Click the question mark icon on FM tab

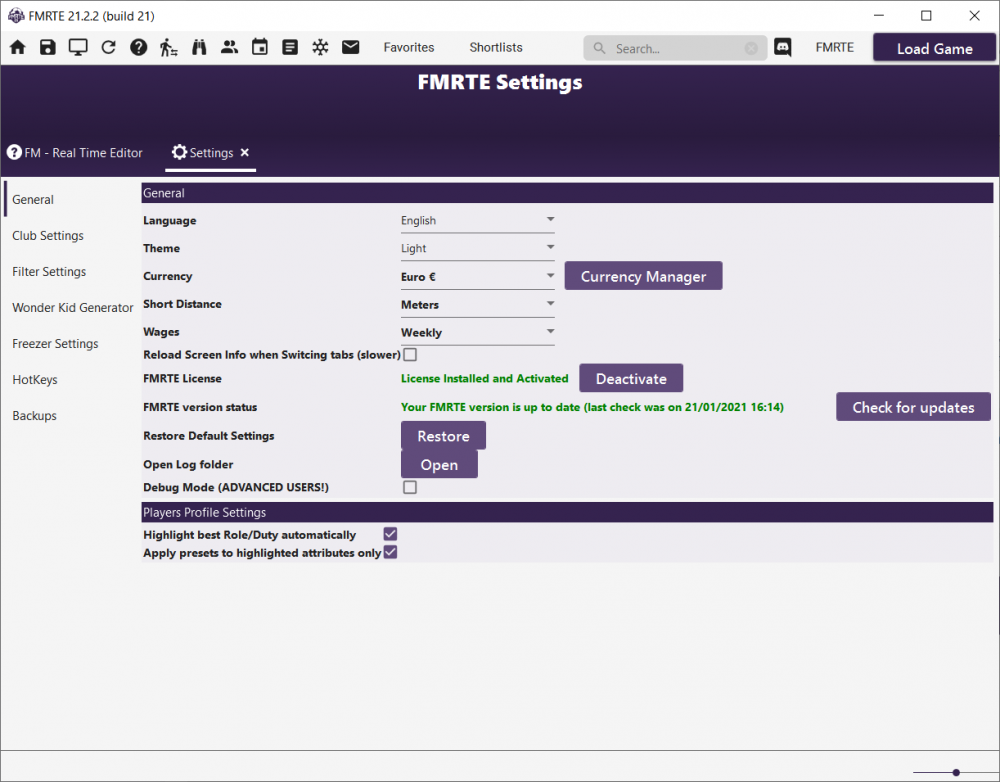(14, 152)
